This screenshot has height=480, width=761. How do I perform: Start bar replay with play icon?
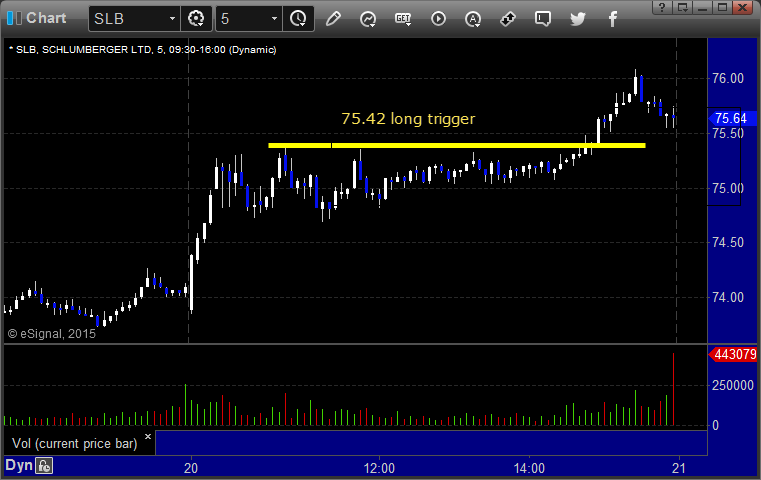pos(438,19)
